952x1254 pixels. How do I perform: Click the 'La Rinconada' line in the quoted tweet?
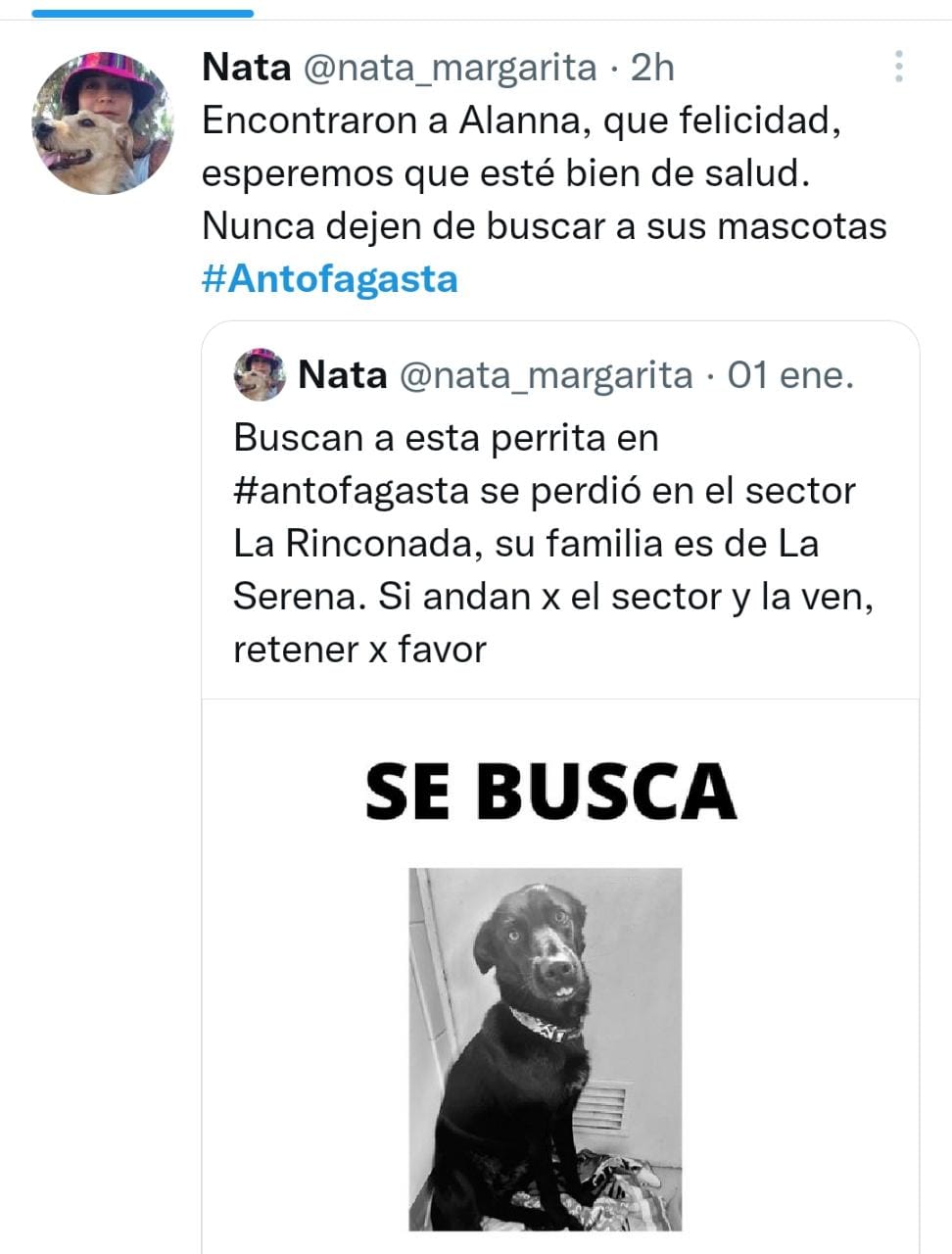(x=526, y=543)
